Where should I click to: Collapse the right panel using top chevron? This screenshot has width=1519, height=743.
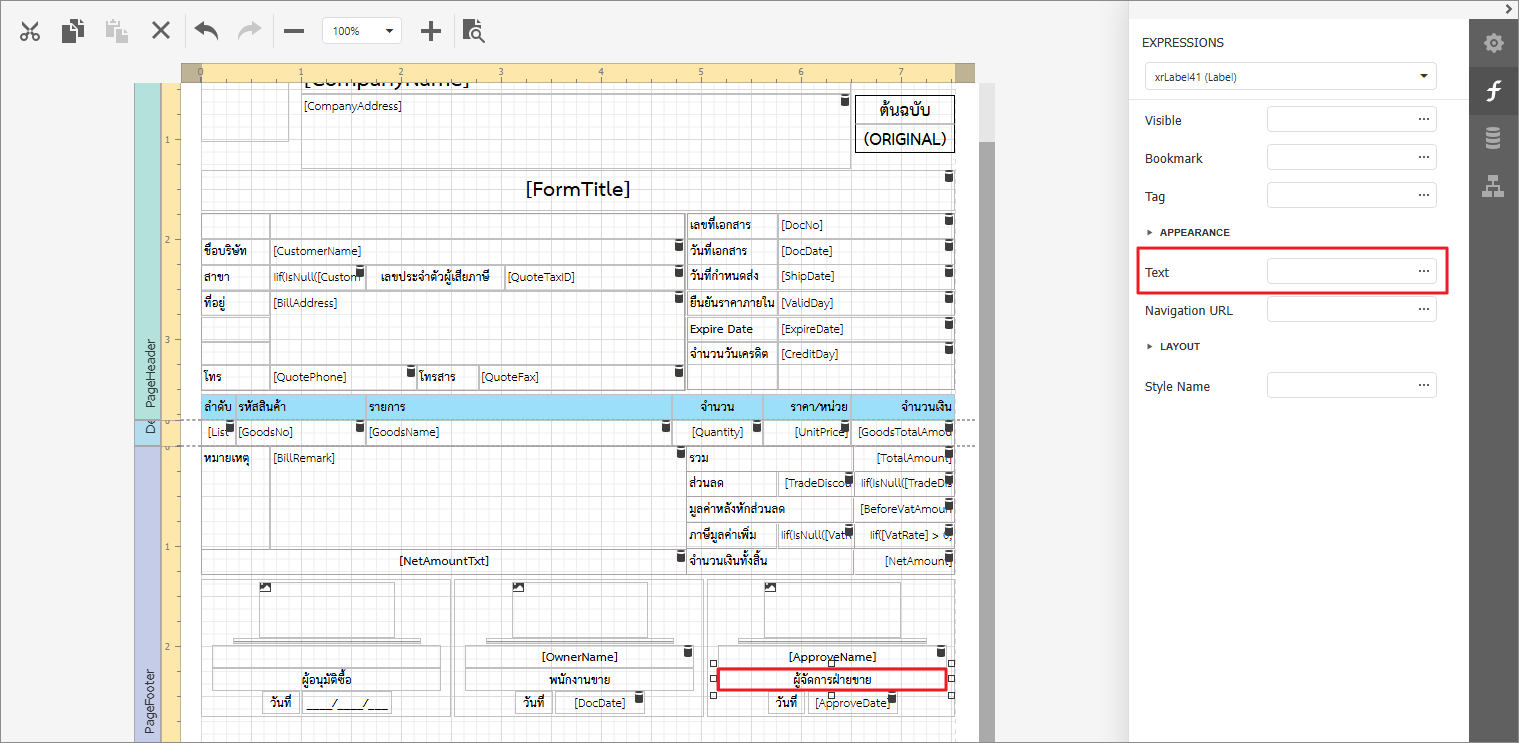pos(1508,9)
